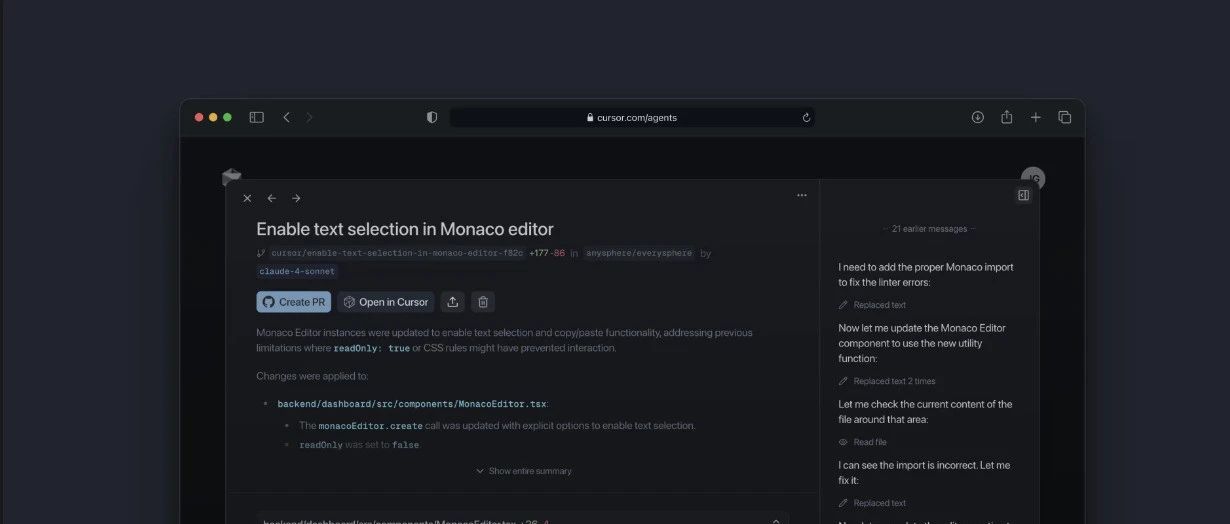Screen dimensions: 1230x524
Task: Collapse the MonacoEditor.tsx diff file header chevron
Action: pyautogui.click(x=776, y=520)
